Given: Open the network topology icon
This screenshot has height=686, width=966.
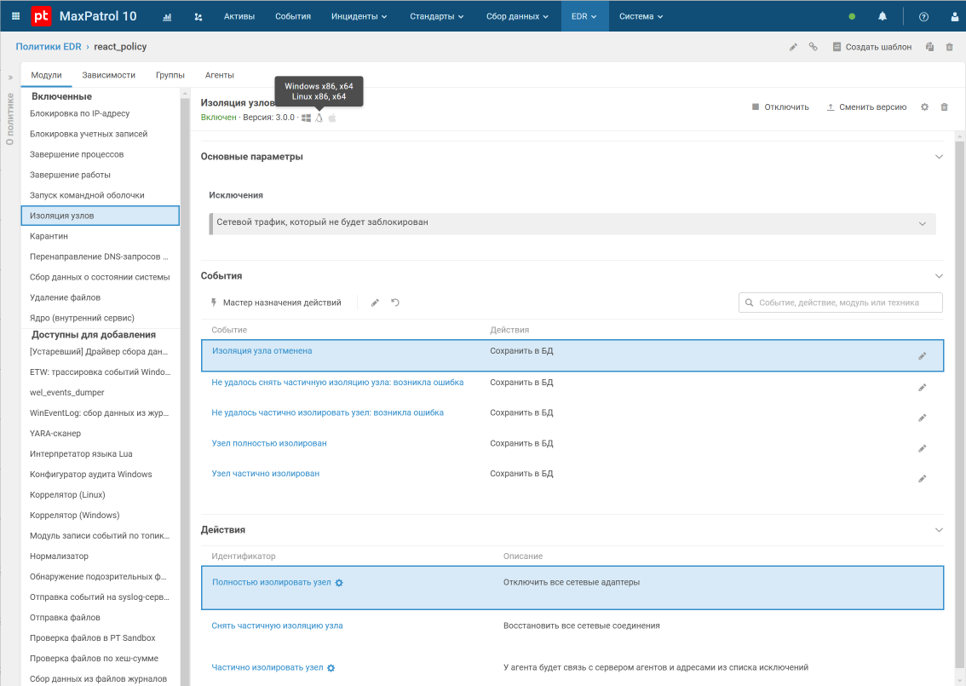Looking at the screenshot, I should (198, 17).
